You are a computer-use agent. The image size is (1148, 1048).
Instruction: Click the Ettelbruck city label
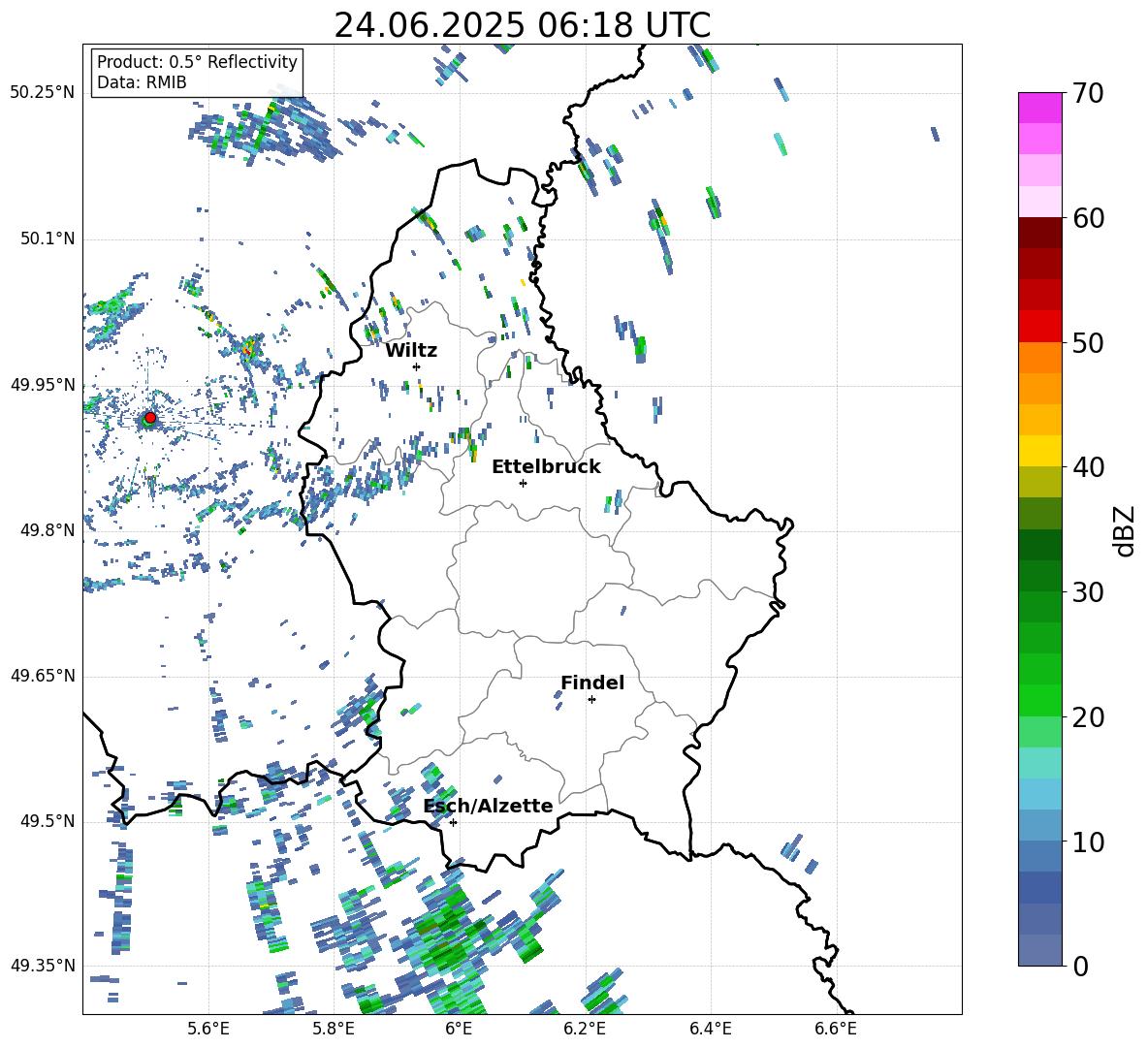coord(546,467)
